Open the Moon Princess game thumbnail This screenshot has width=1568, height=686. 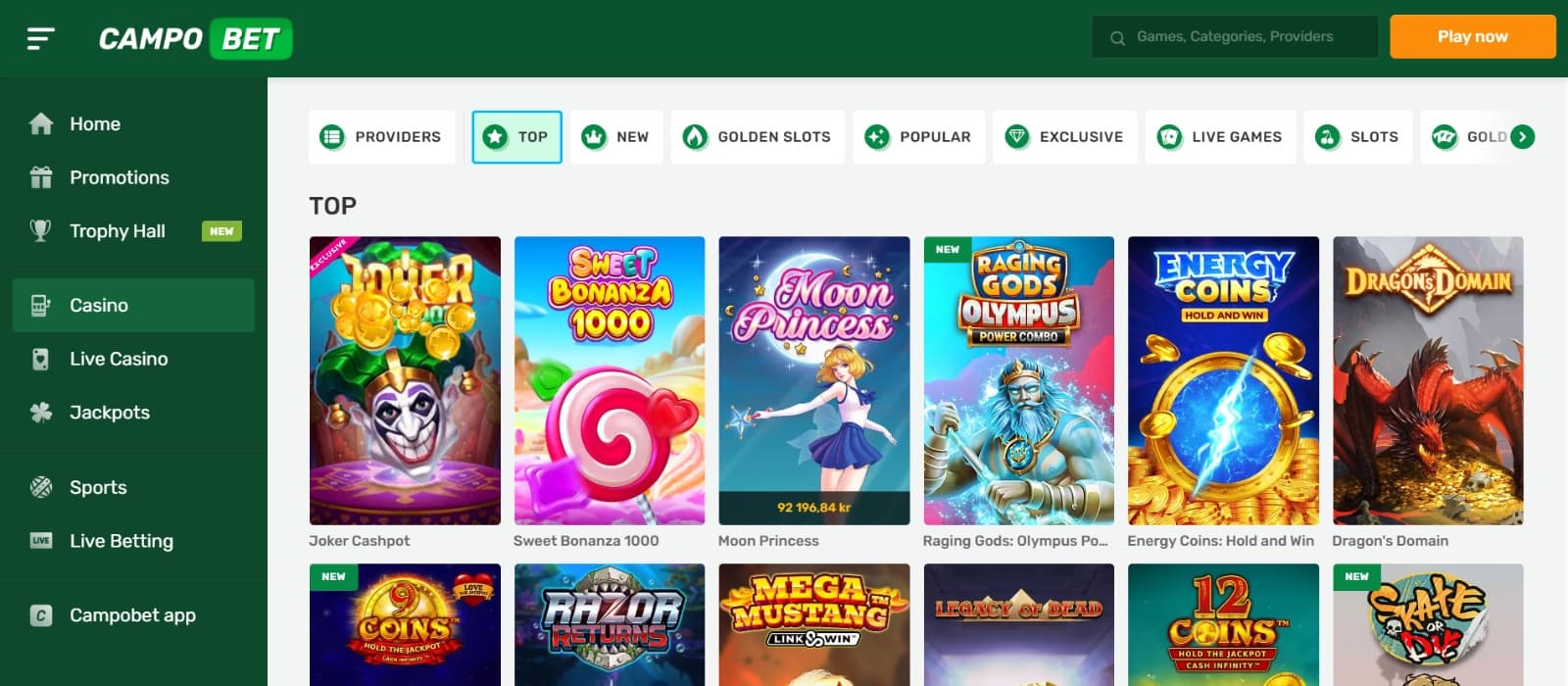click(813, 380)
